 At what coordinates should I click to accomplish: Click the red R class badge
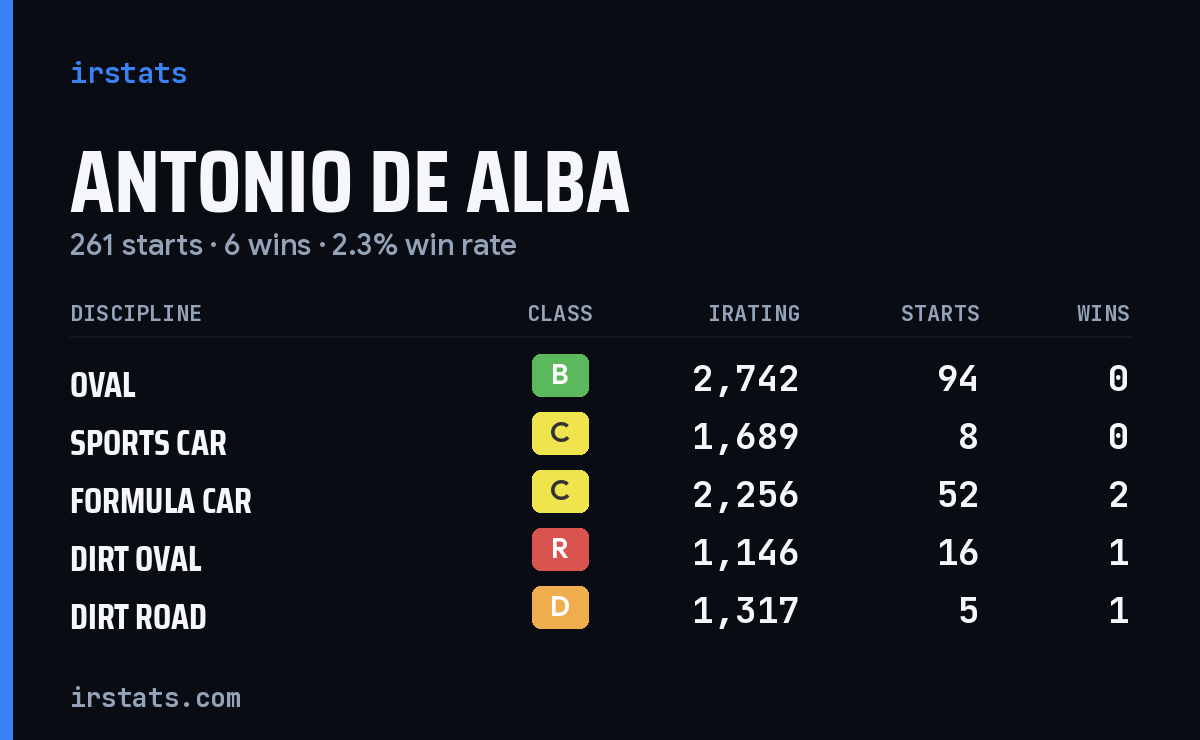point(560,549)
